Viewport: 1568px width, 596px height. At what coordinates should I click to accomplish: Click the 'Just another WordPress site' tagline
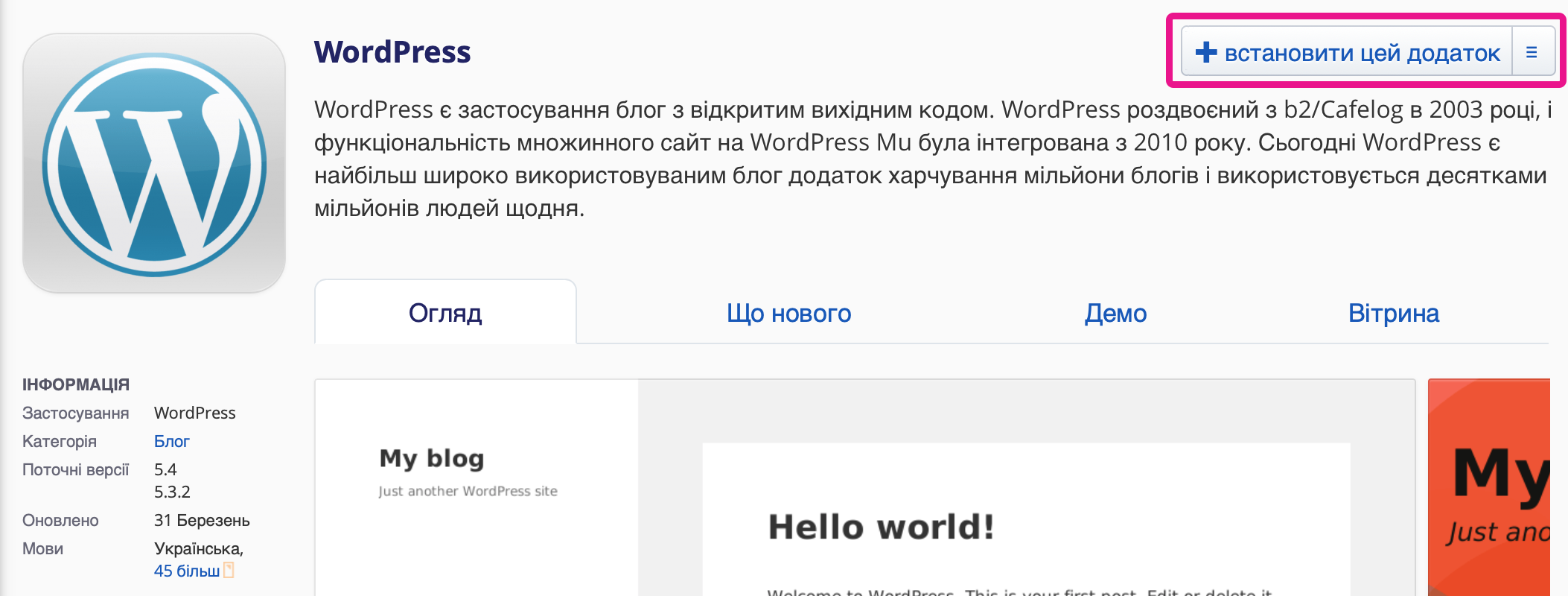[468, 491]
